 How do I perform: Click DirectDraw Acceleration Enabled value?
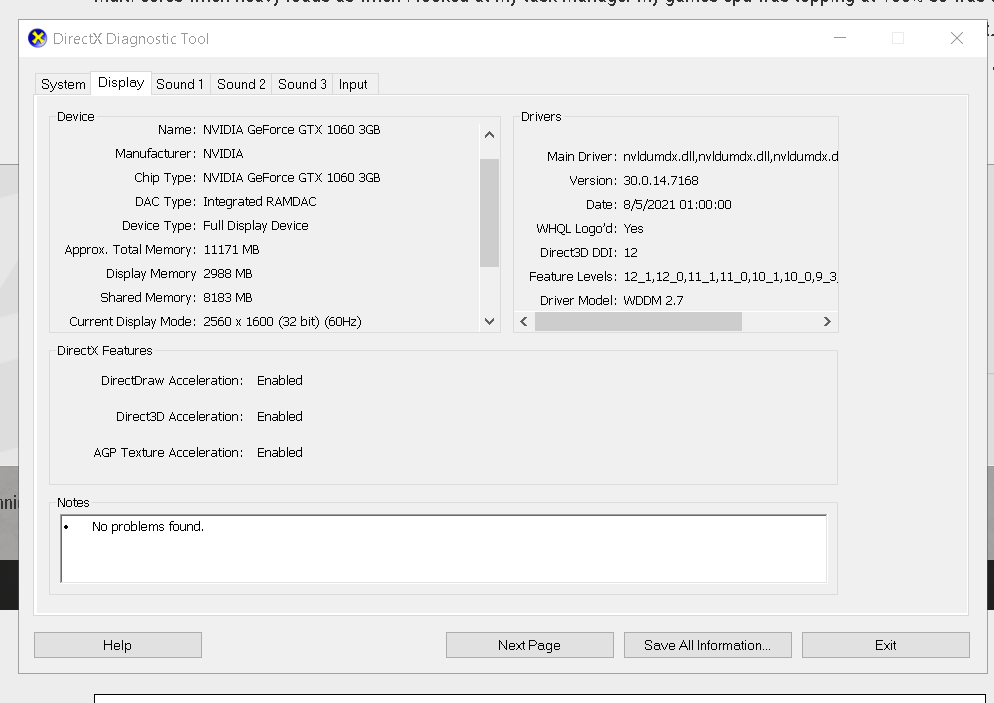[x=280, y=381]
